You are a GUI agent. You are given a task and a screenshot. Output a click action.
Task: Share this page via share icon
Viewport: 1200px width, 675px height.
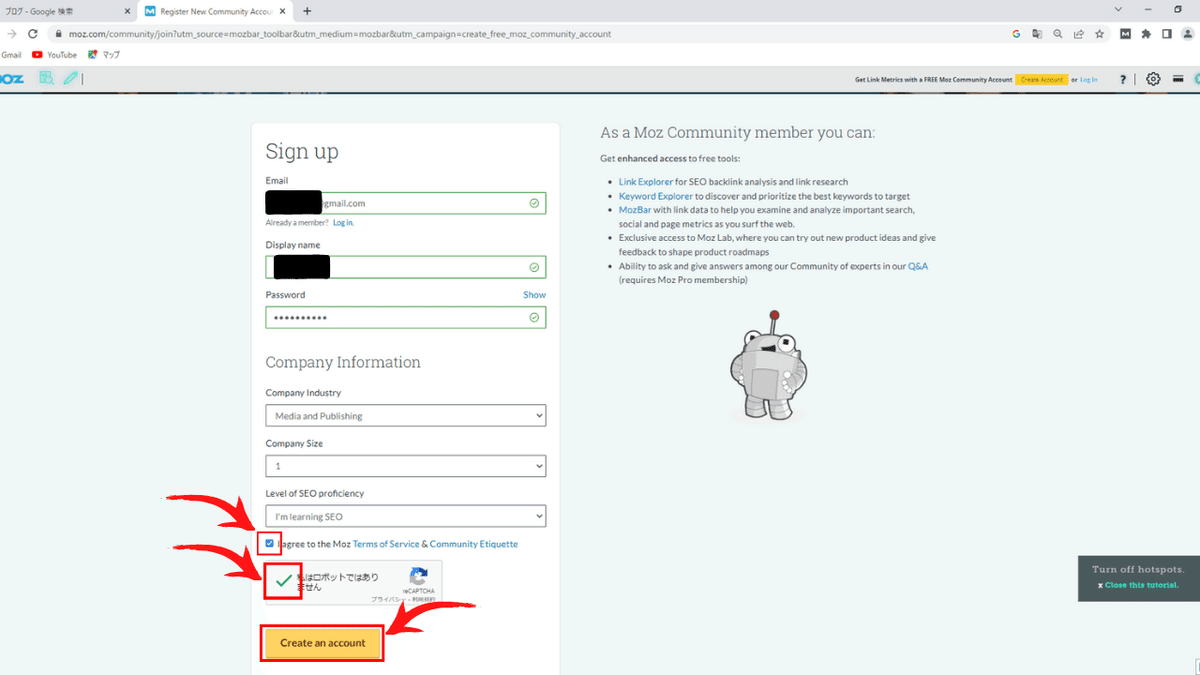[x=1079, y=33]
